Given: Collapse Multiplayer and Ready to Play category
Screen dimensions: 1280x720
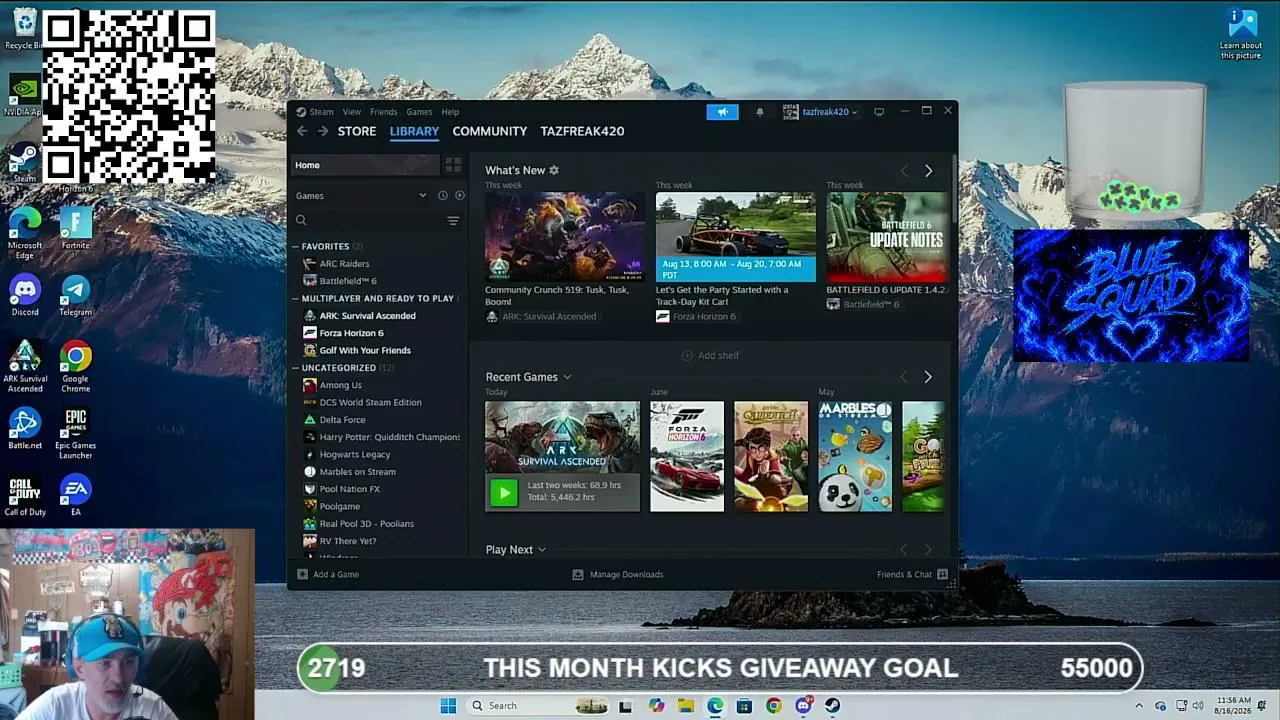Looking at the screenshot, I should click(295, 298).
